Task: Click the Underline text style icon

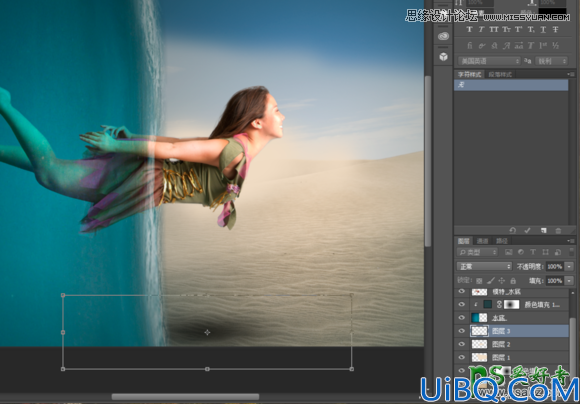Action: (x=543, y=30)
